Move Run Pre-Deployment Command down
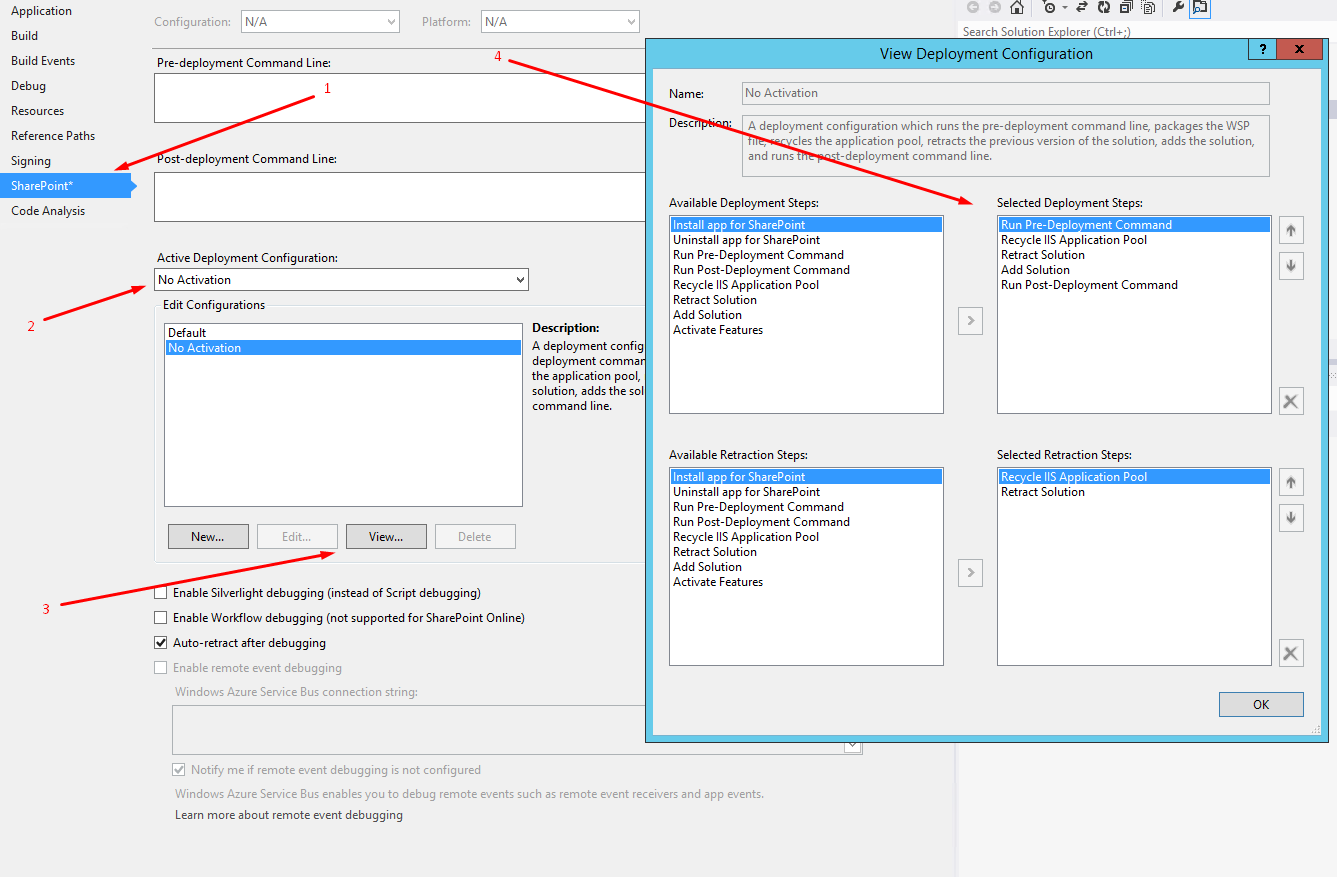The image size is (1337, 877). 1291,265
